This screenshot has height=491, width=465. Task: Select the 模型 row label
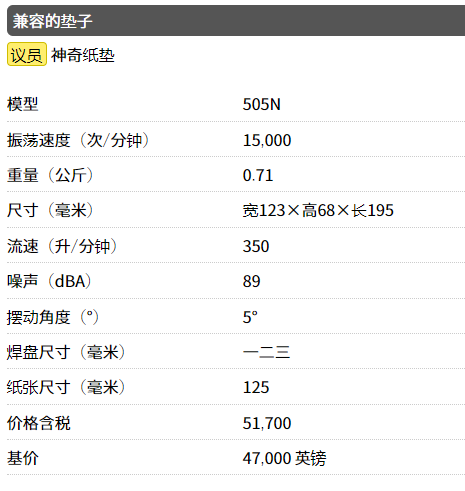pos(23,104)
